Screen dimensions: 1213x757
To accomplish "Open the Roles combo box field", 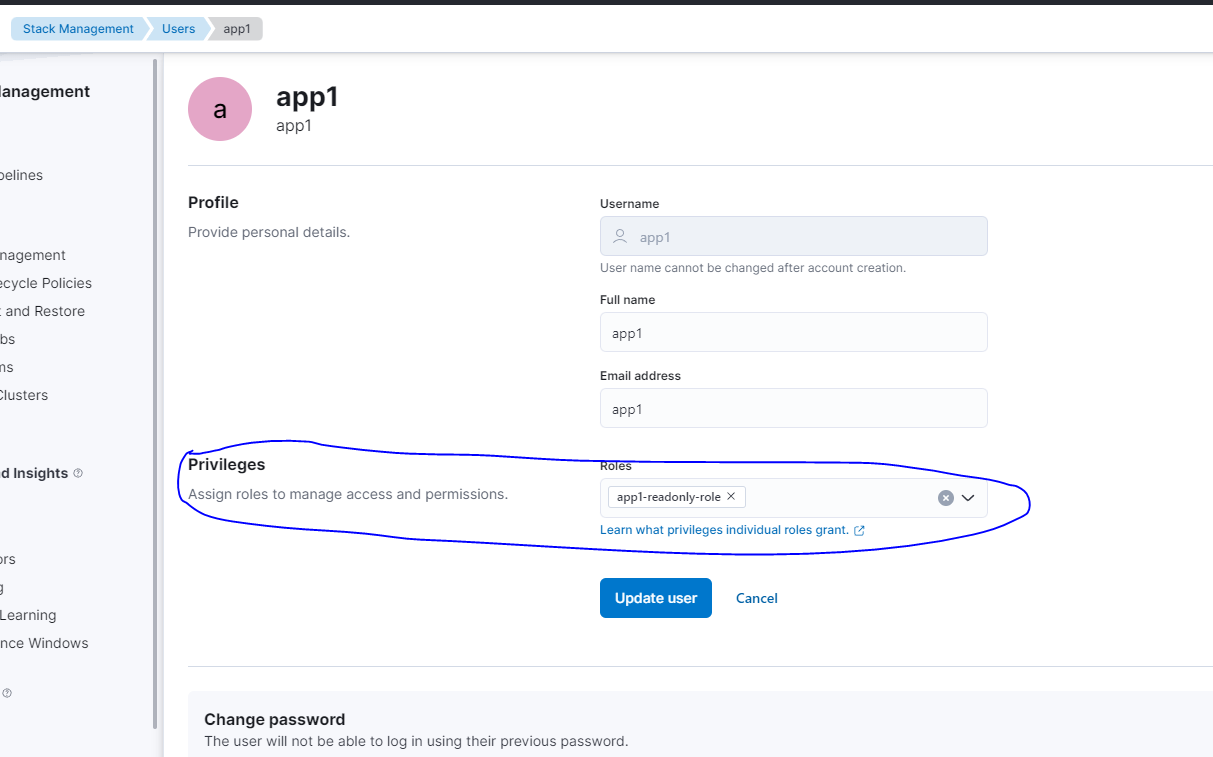I will point(838,498).
